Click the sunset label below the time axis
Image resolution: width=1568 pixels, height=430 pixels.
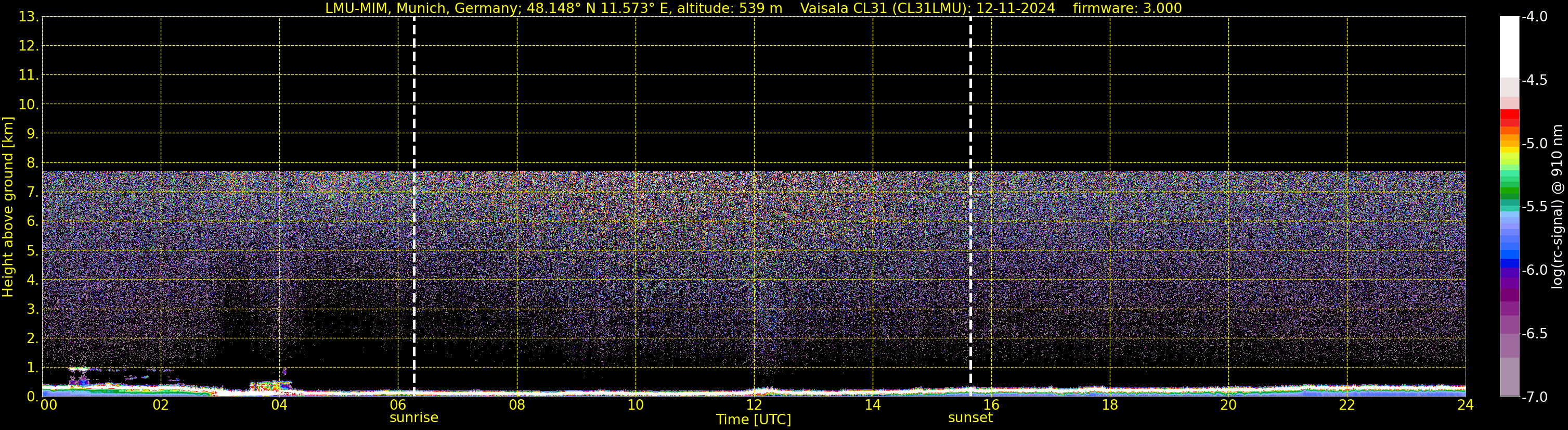tap(969, 418)
